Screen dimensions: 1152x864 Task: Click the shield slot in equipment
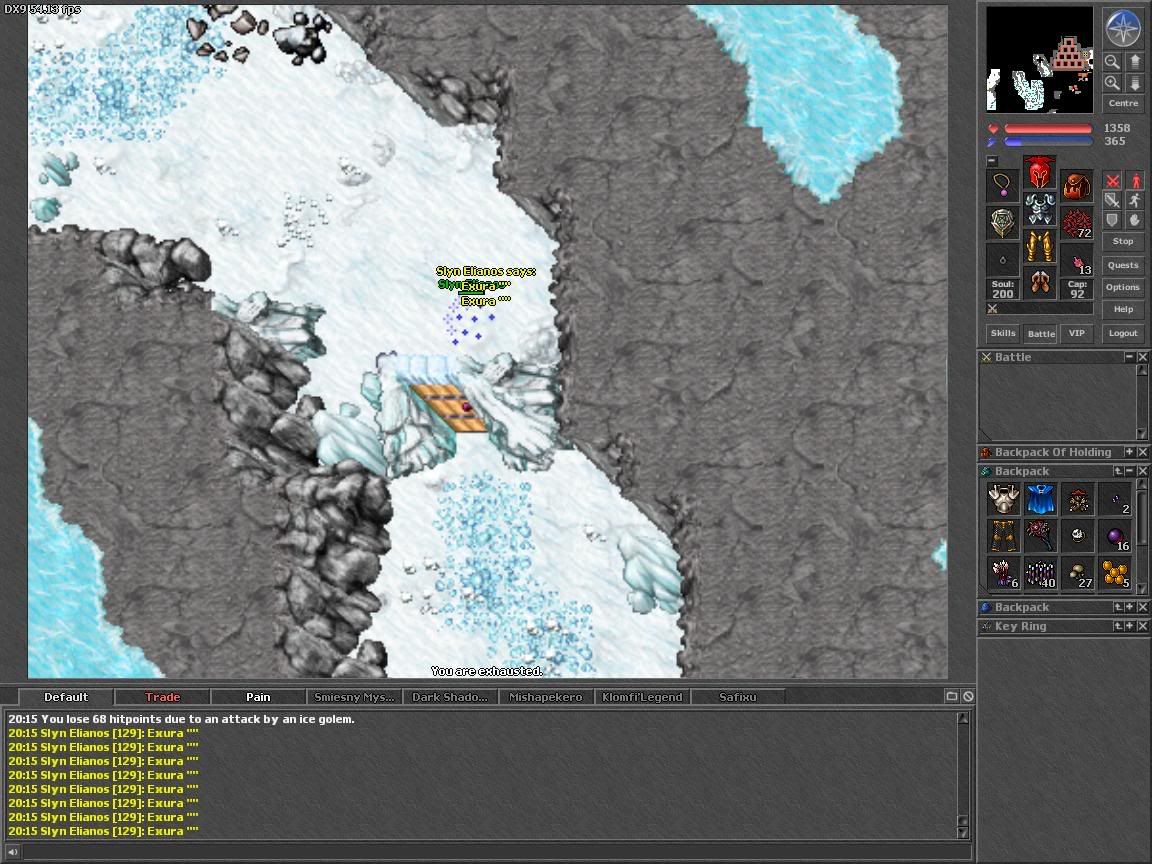pos(1003,223)
